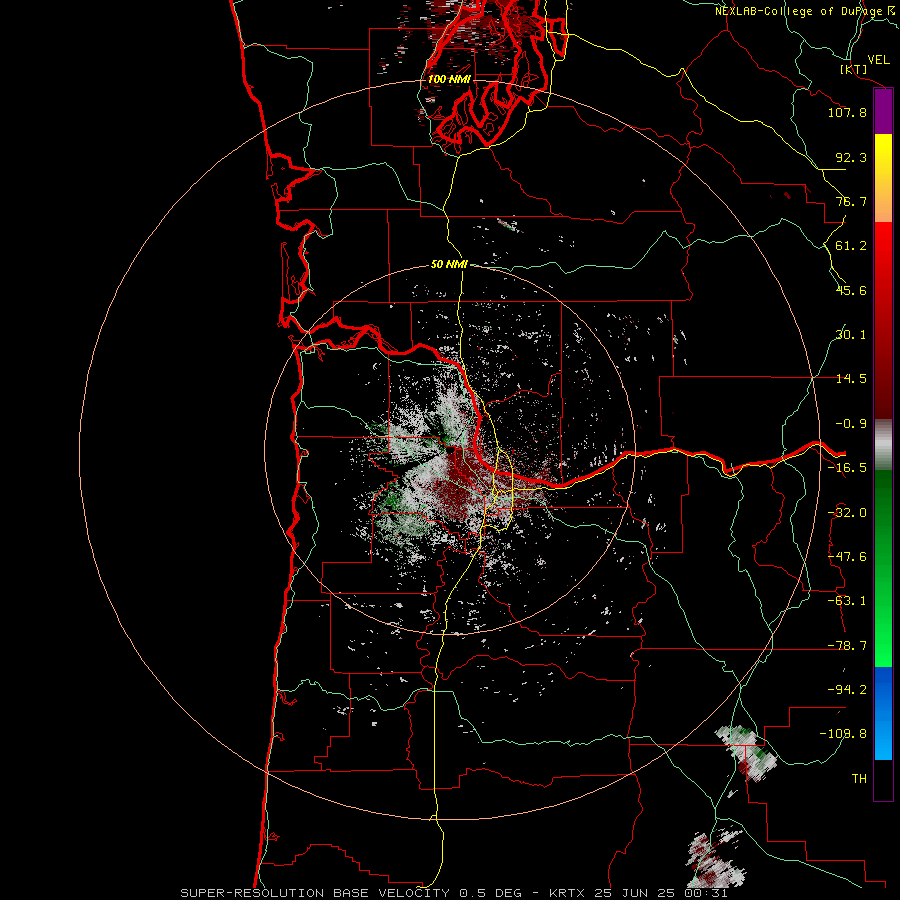
Task: Select the -16.5 scale value
Action: (x=847, y=468)
